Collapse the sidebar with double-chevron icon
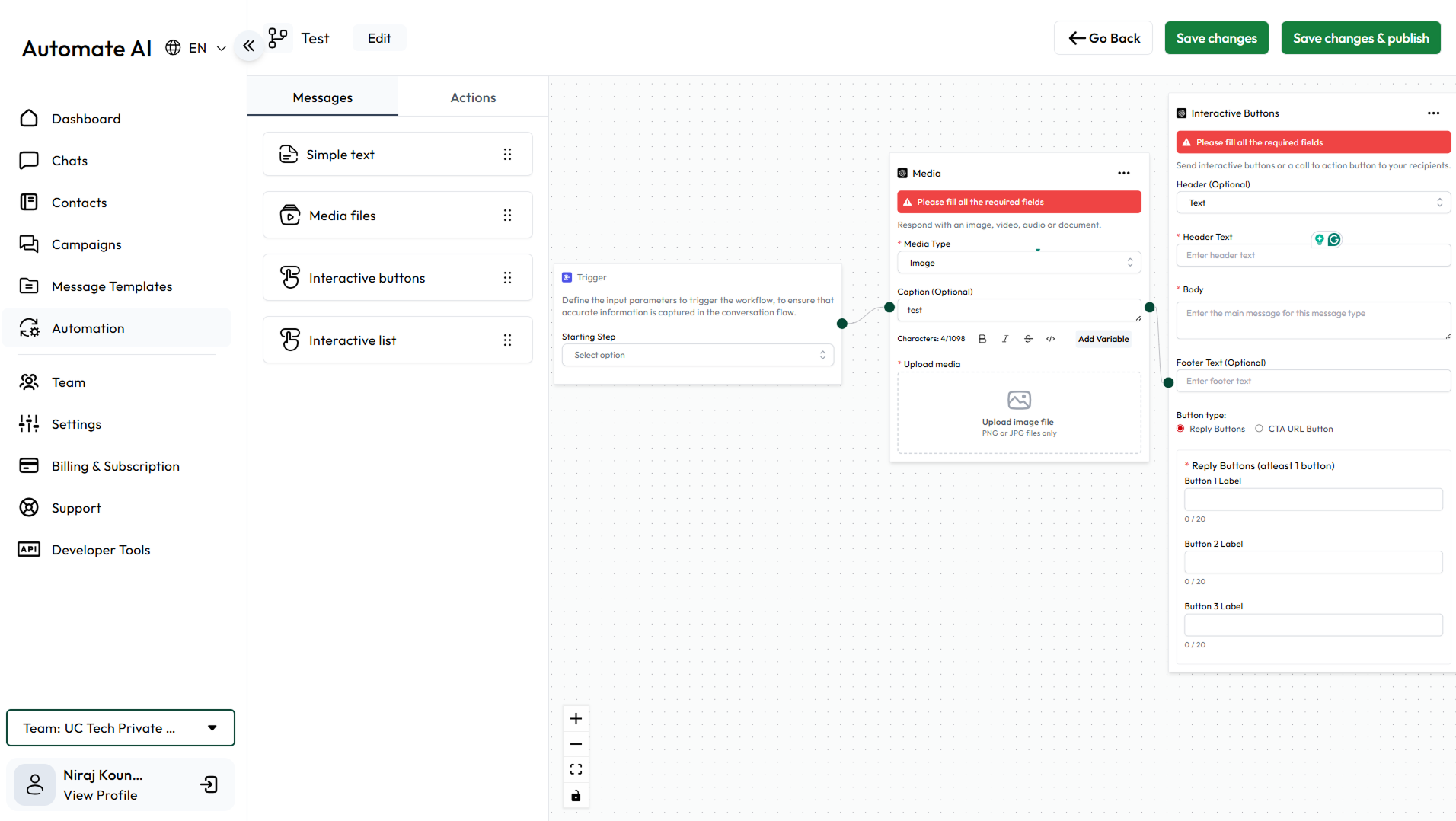 [x=249, y=46]
